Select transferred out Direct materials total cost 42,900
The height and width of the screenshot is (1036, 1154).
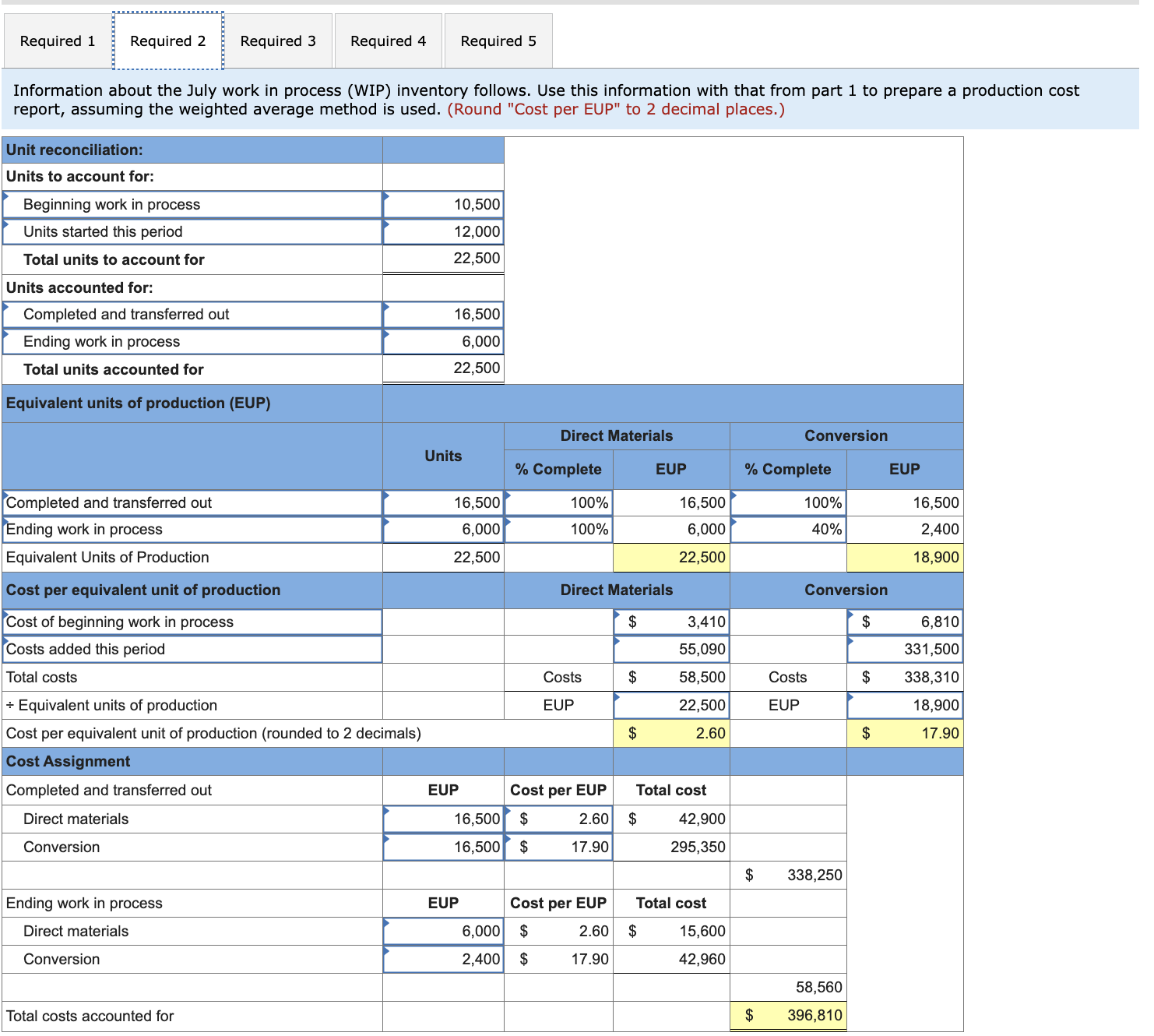coord(671,819)
